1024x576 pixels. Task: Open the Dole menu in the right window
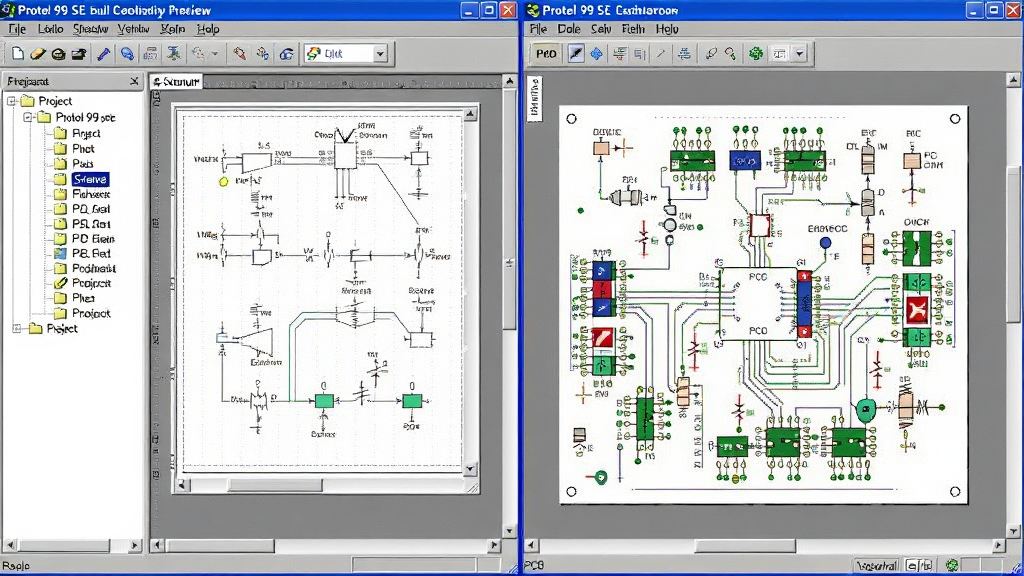[569, 29]
